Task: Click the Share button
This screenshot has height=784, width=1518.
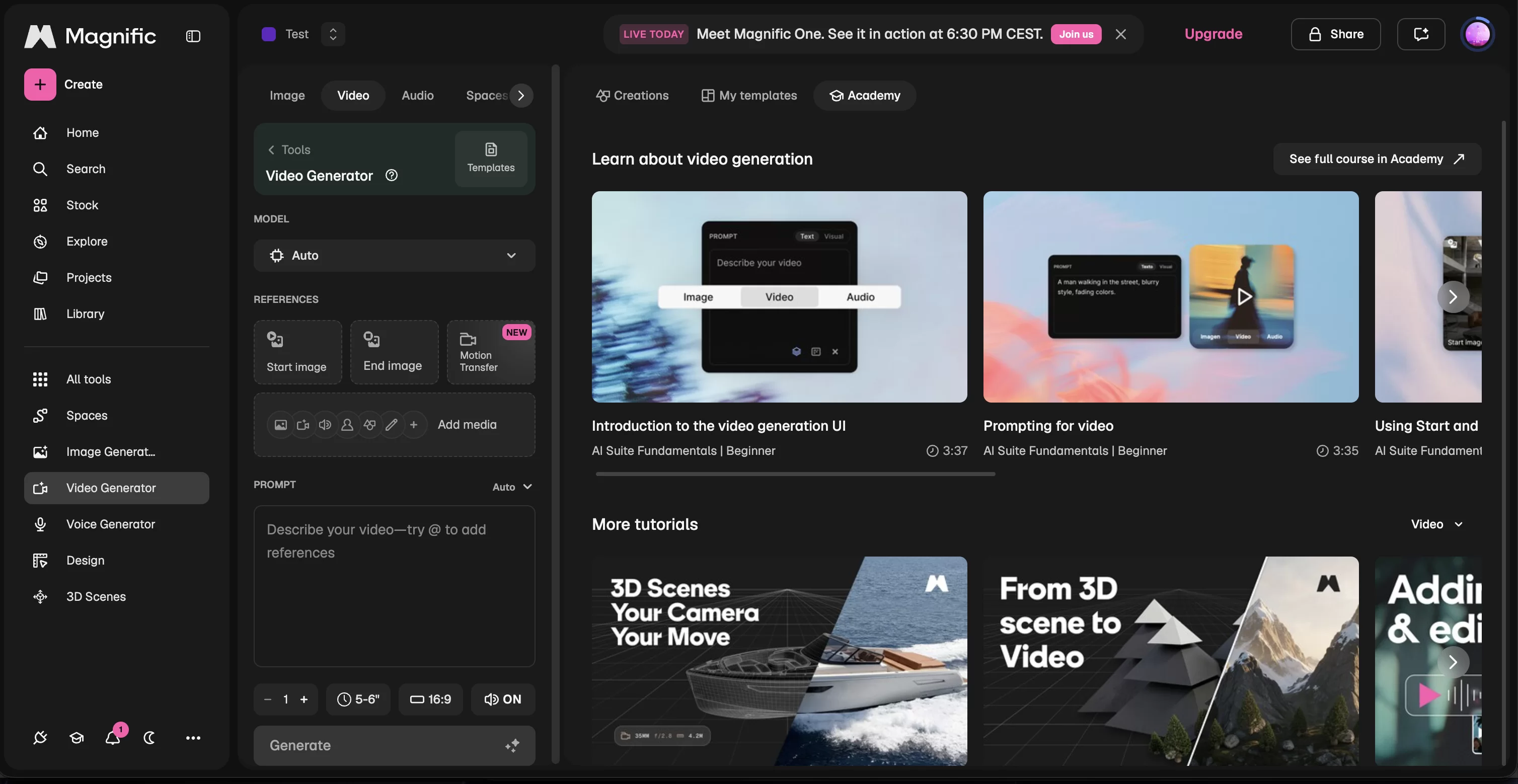Action: click(x=1335, y=34)
